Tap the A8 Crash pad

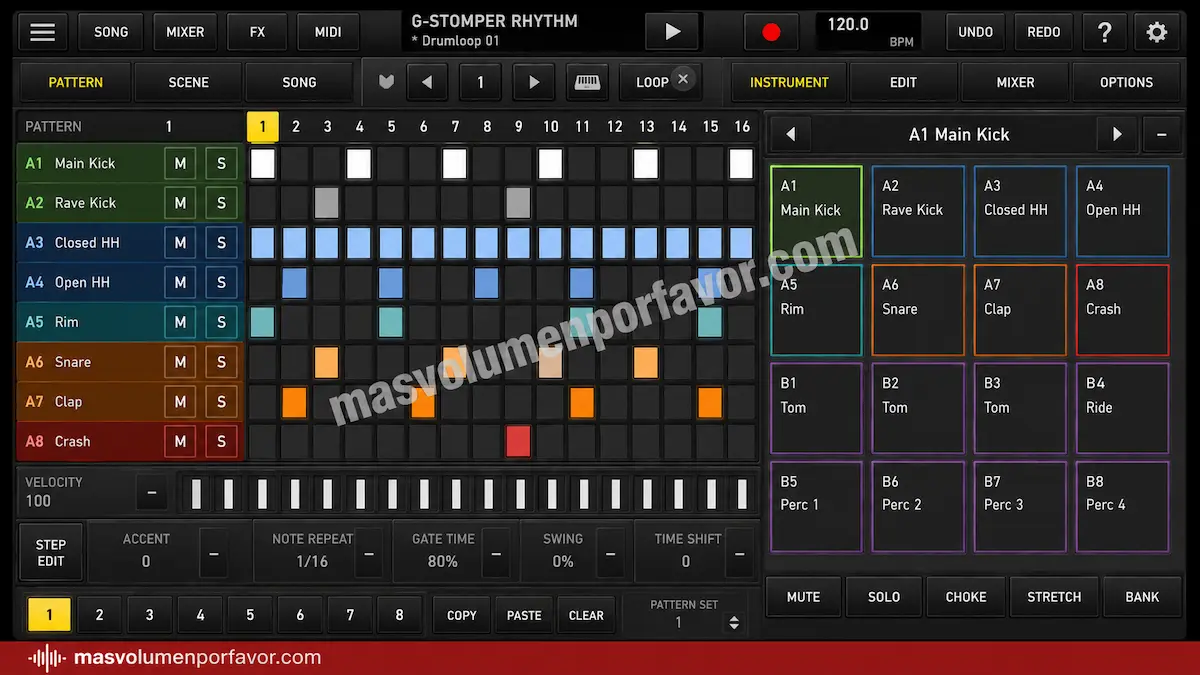(x=1122, y=310)
